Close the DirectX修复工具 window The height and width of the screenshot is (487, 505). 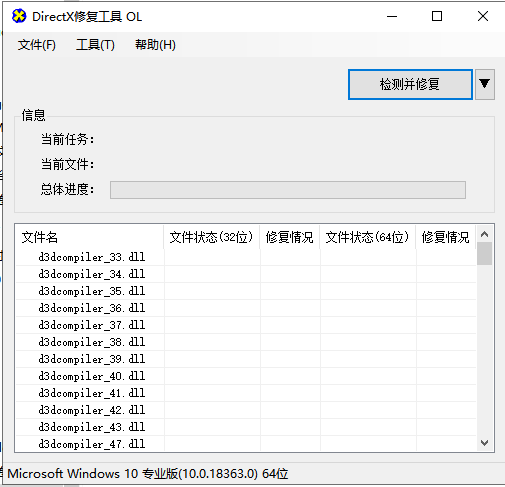pyautogui.click(x=483, y=16)
